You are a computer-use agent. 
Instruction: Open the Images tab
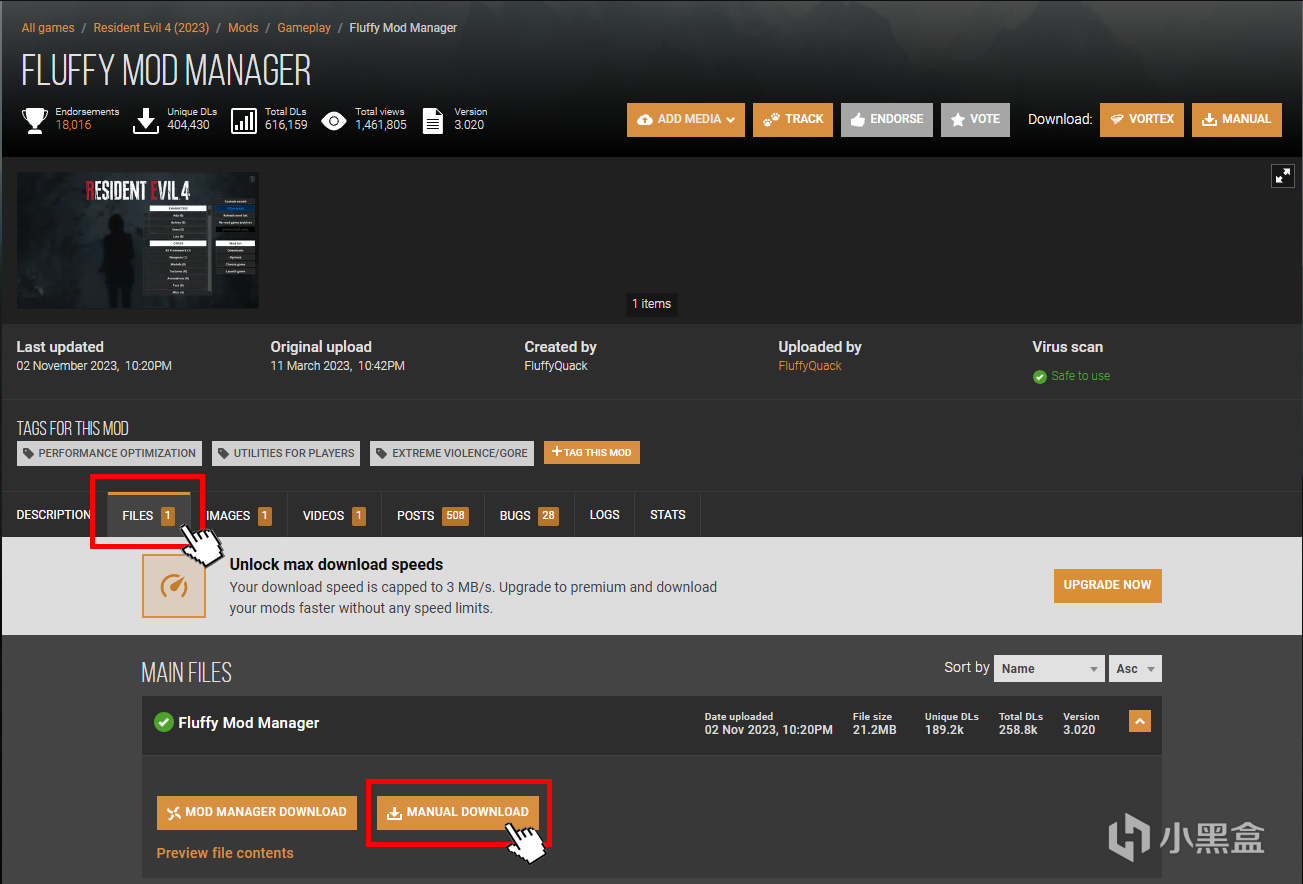click(238, 515)
